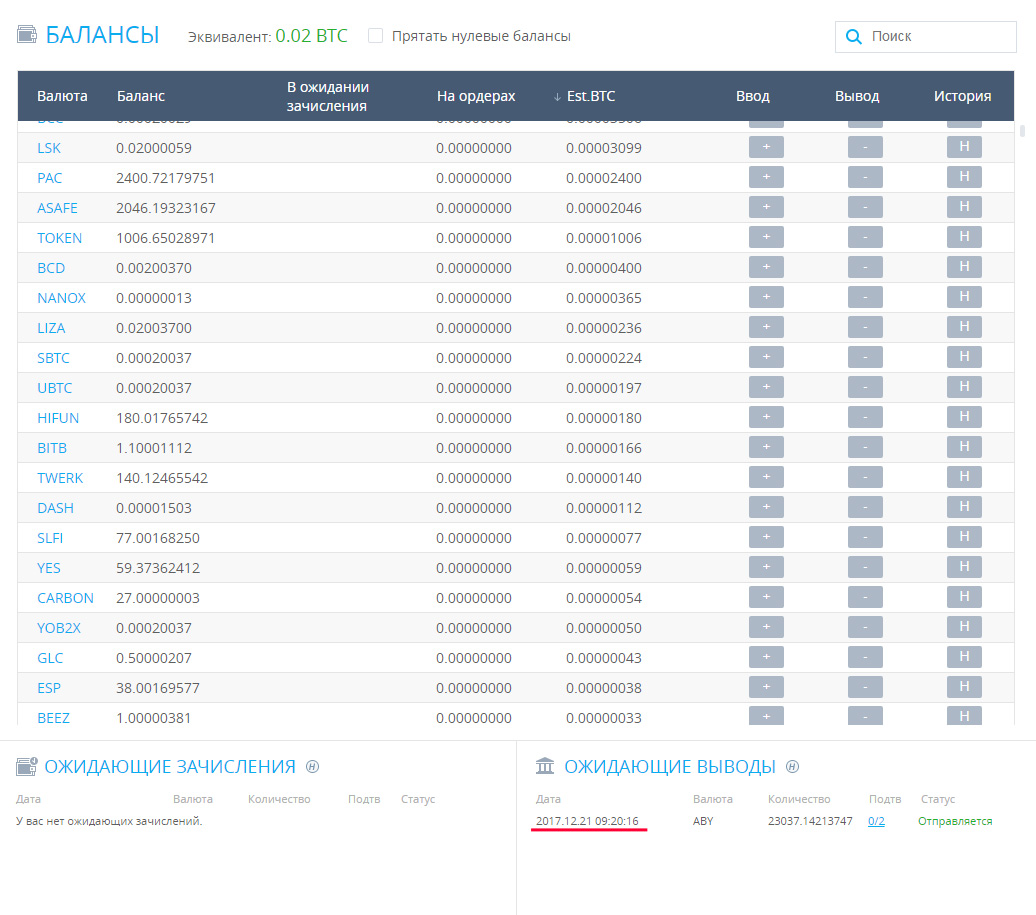Click the На ордерах column header
The image size is (1036, 915).
tap(476, 97)
